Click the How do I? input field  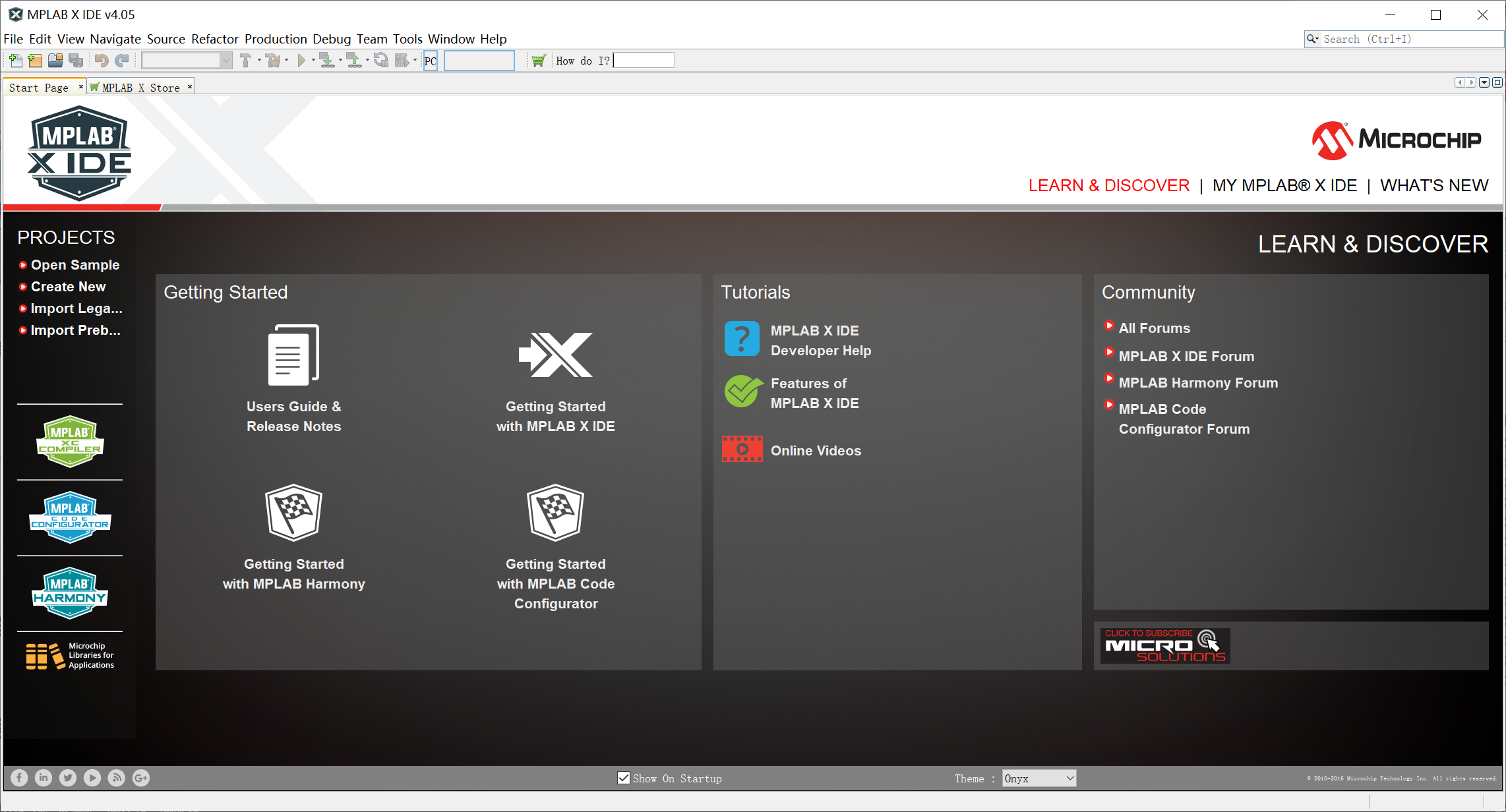644,61
